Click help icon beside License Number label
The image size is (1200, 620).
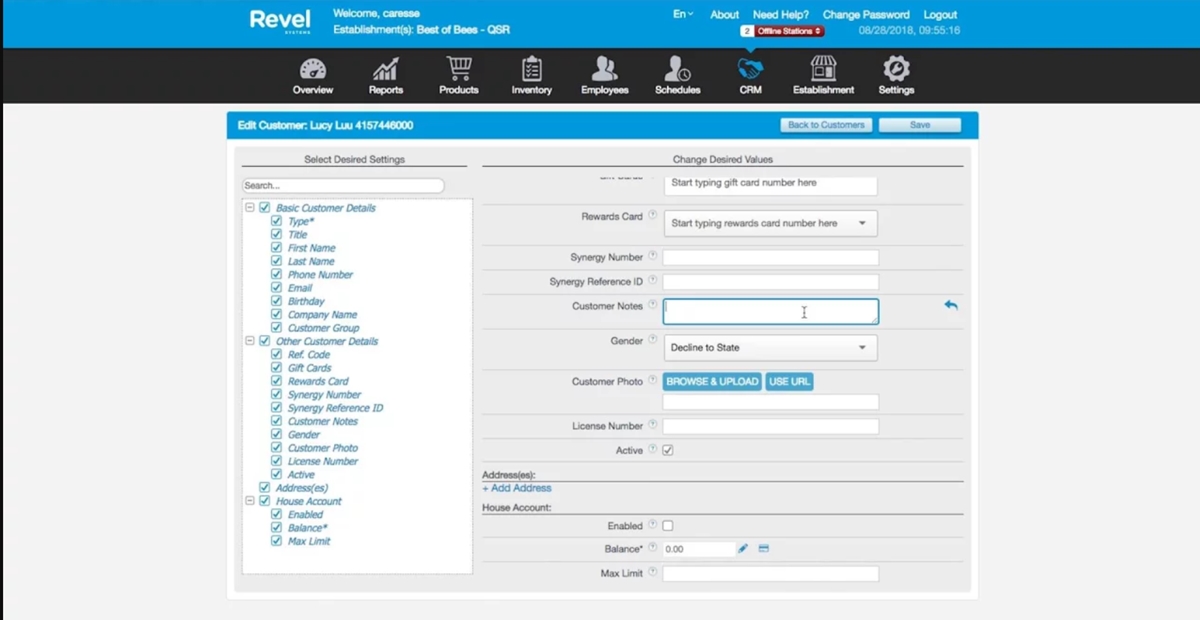[x=653, y=425]
